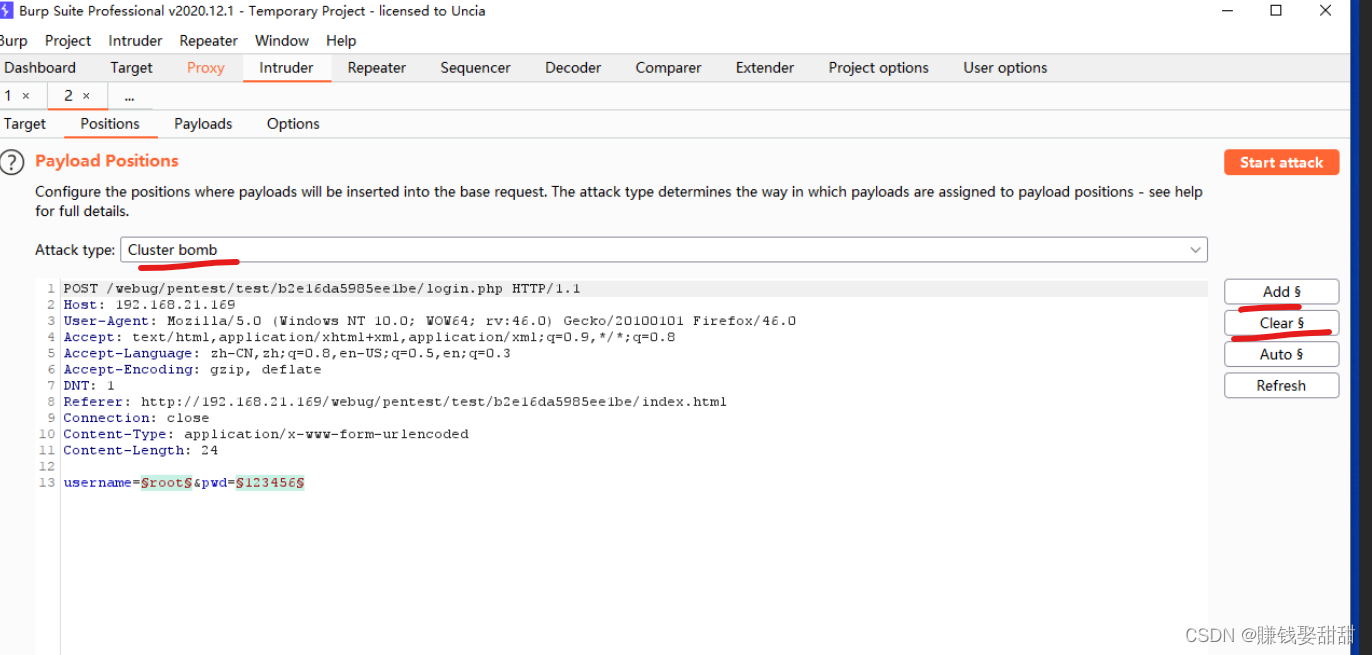The height and width of the screenshot is (655, 1372).
Task: Minimize the Burp Suite window
Action: [x=1227, y=11]
